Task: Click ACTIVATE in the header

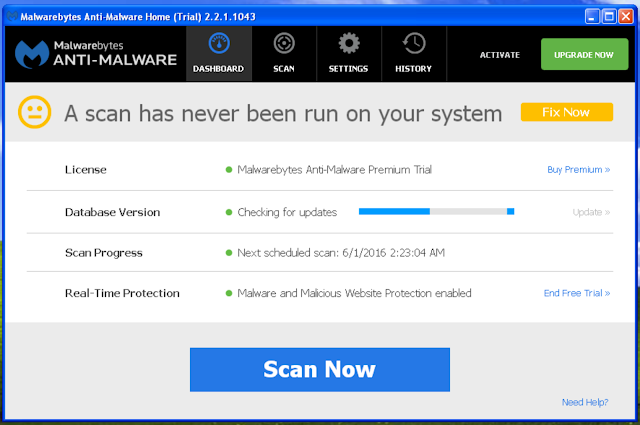Action: (500, 55)
